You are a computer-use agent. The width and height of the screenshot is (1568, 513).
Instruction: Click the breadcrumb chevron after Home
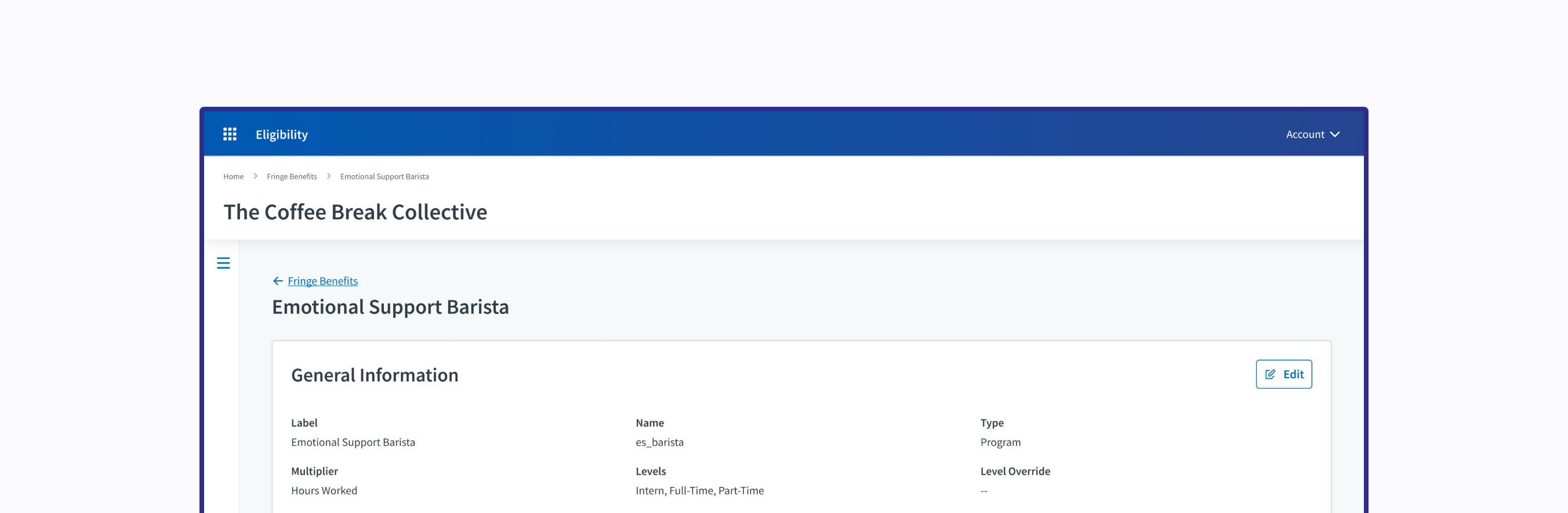point(255,176)
